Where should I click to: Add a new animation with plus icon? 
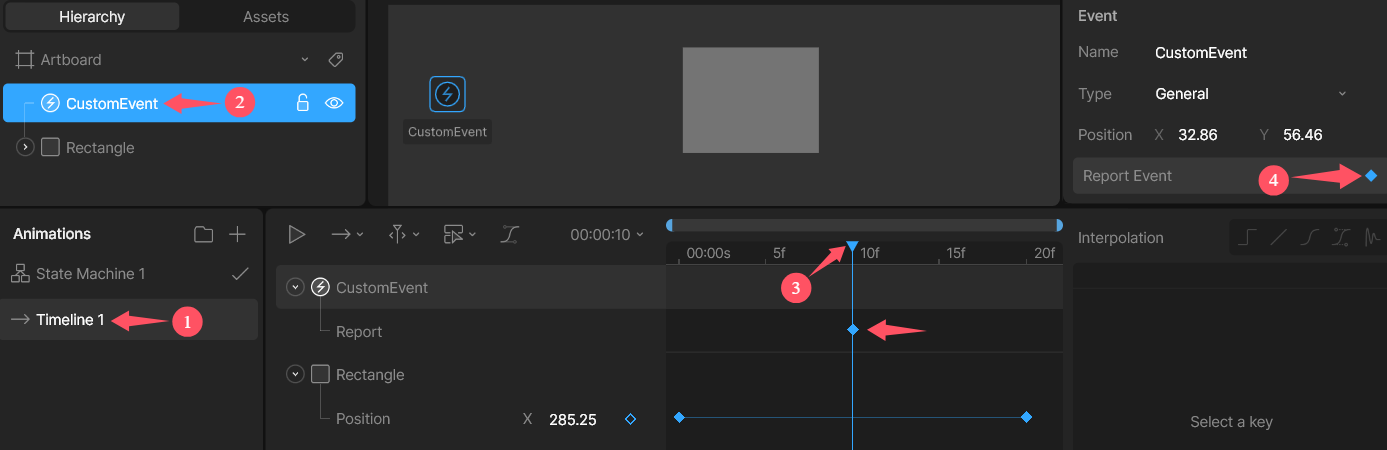point(237,234)
